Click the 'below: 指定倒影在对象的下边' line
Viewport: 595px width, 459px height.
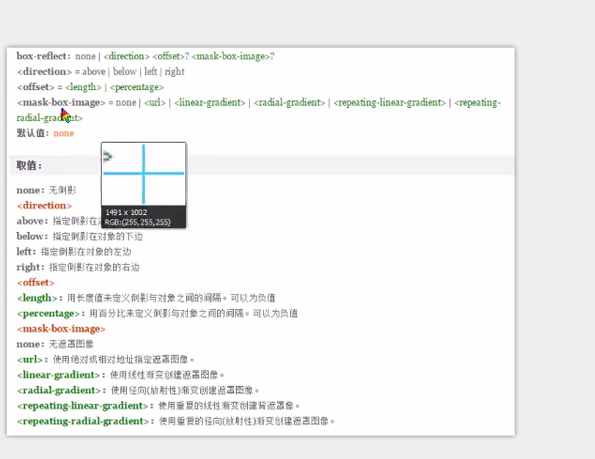80,236
